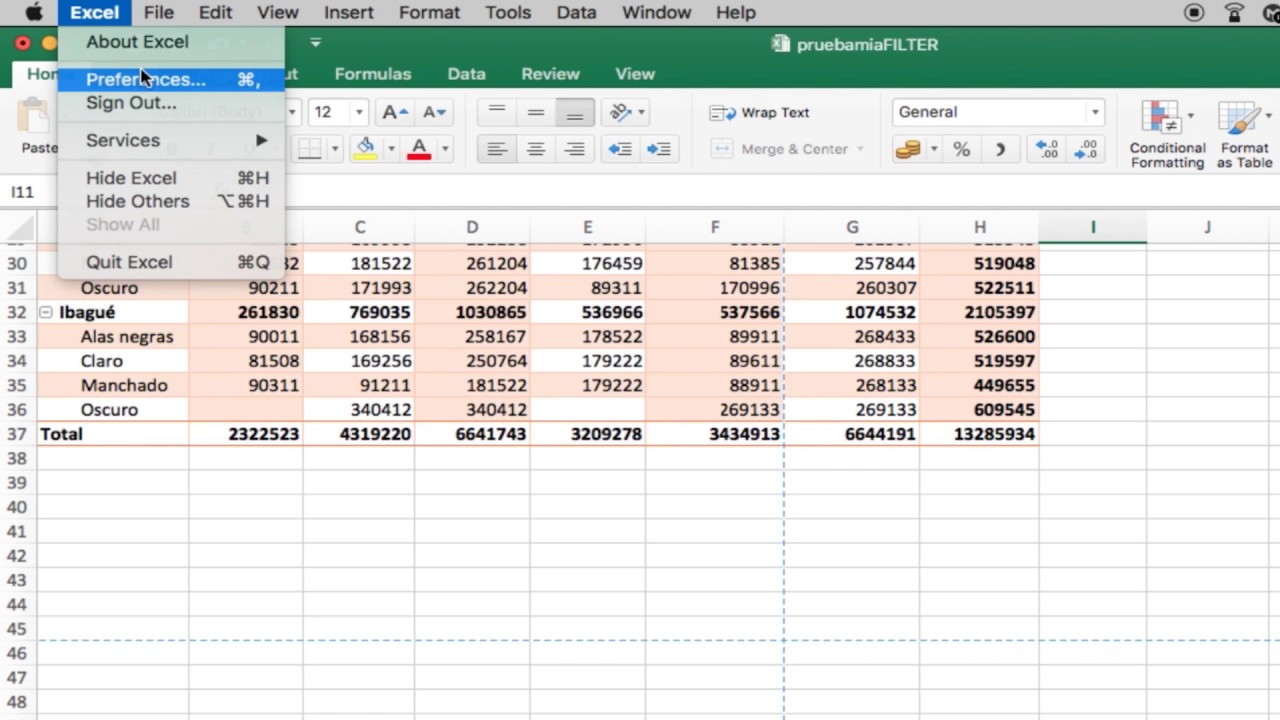
Task: Choose Sign Out... from the Excel menu
Action: click(171, 103)
